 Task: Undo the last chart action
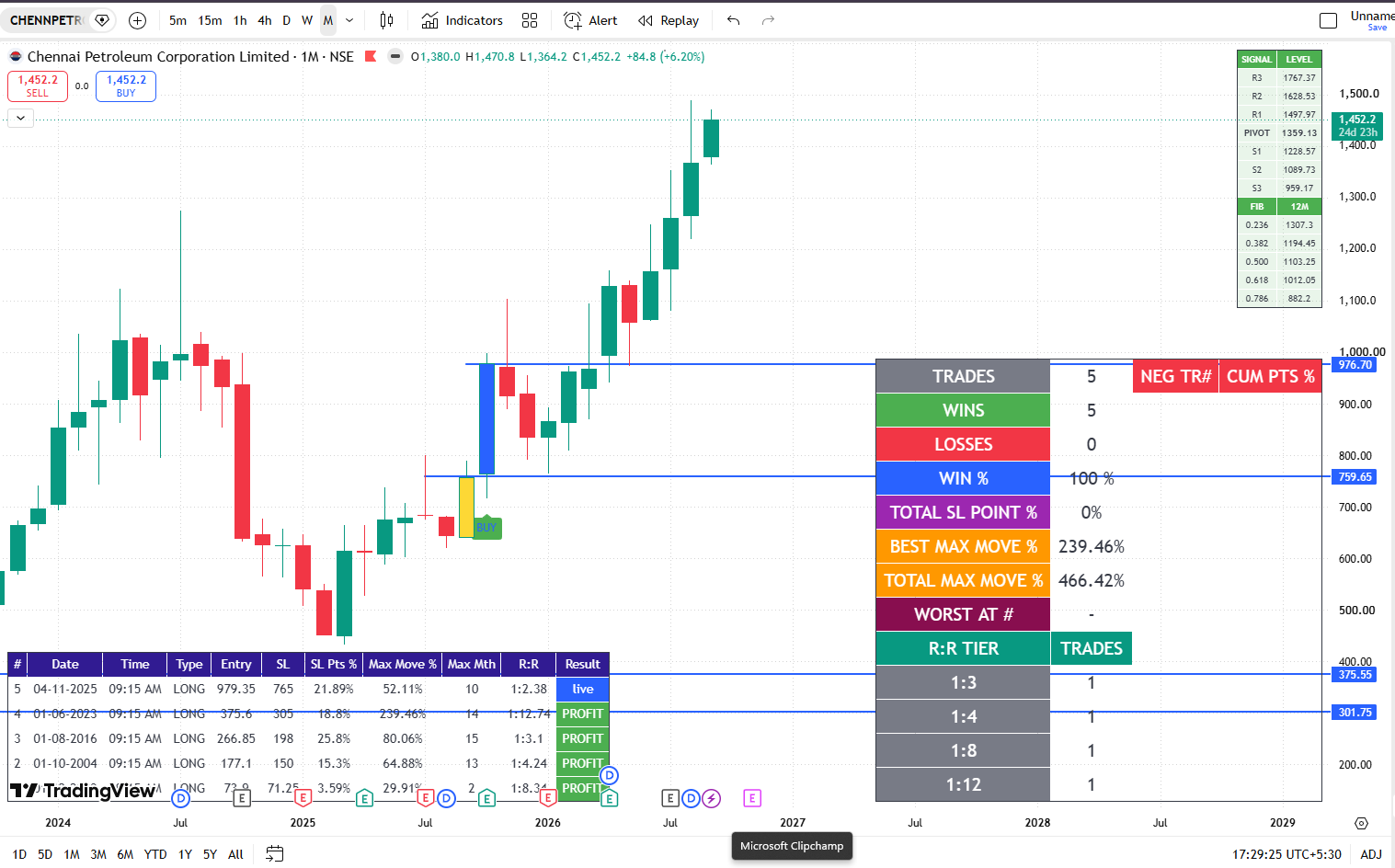pyautogui.click(x=733, y=20)
